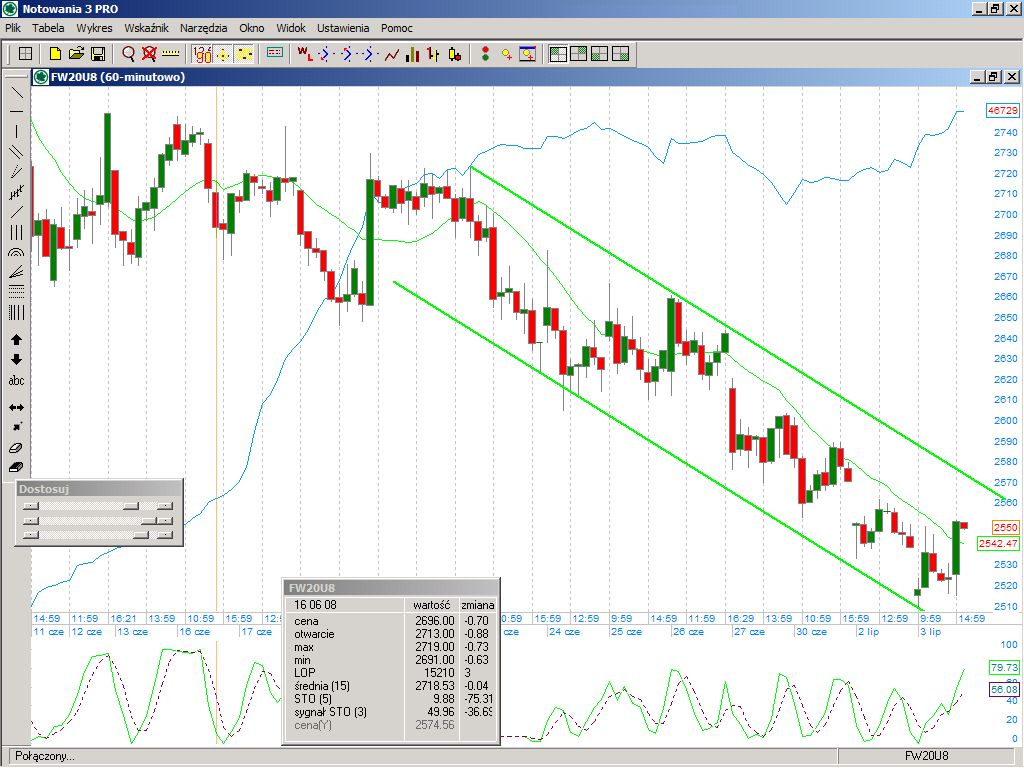The image size is (1024, 768).
Task: Toggle the four-pane window layout button
Action: click(x=620, y=54)
